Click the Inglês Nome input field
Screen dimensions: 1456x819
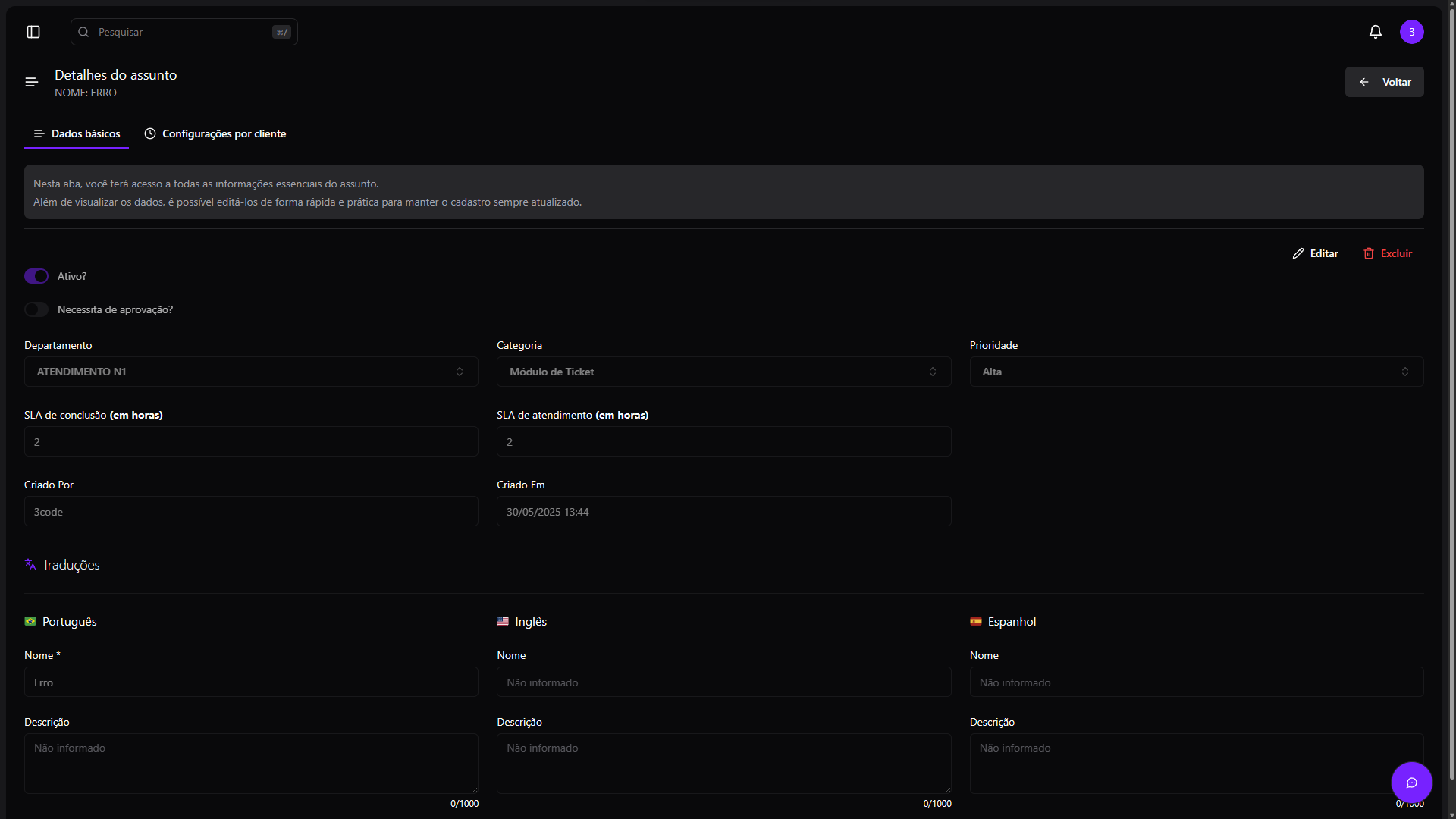(723, 682)
